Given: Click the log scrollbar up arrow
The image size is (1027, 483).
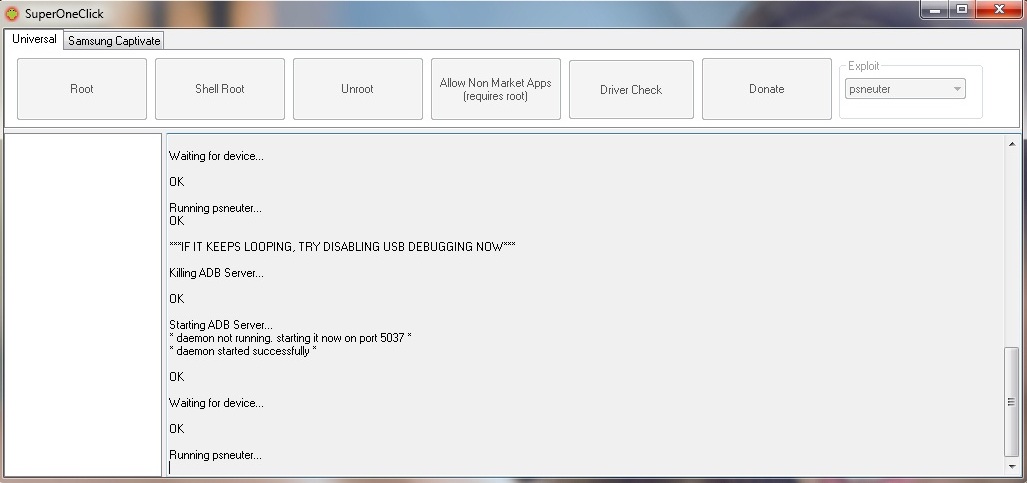Looking at the screenshot, I should click(1012, 144).
